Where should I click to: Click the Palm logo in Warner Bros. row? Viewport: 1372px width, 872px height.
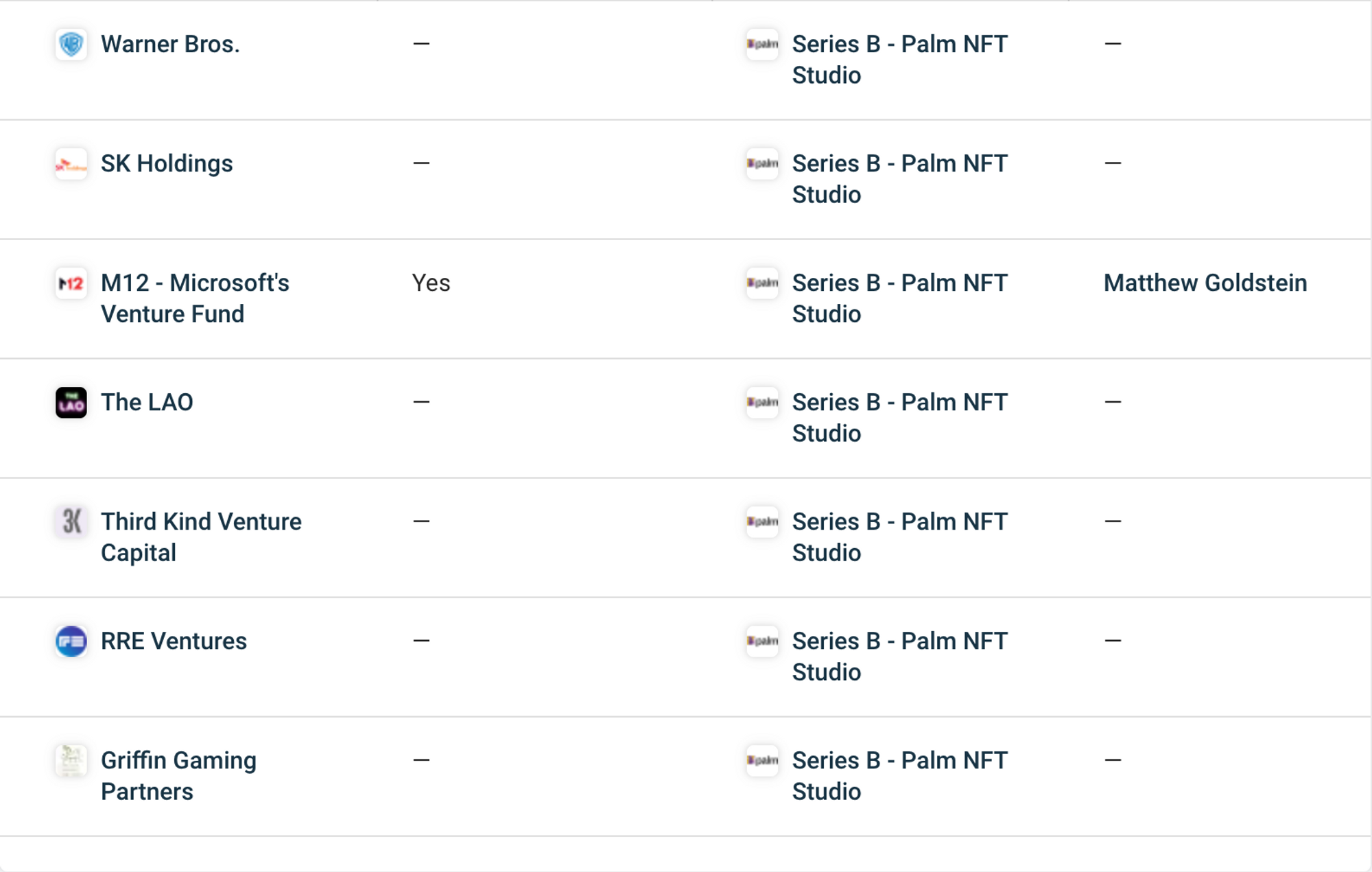click(x=762, y=44)
